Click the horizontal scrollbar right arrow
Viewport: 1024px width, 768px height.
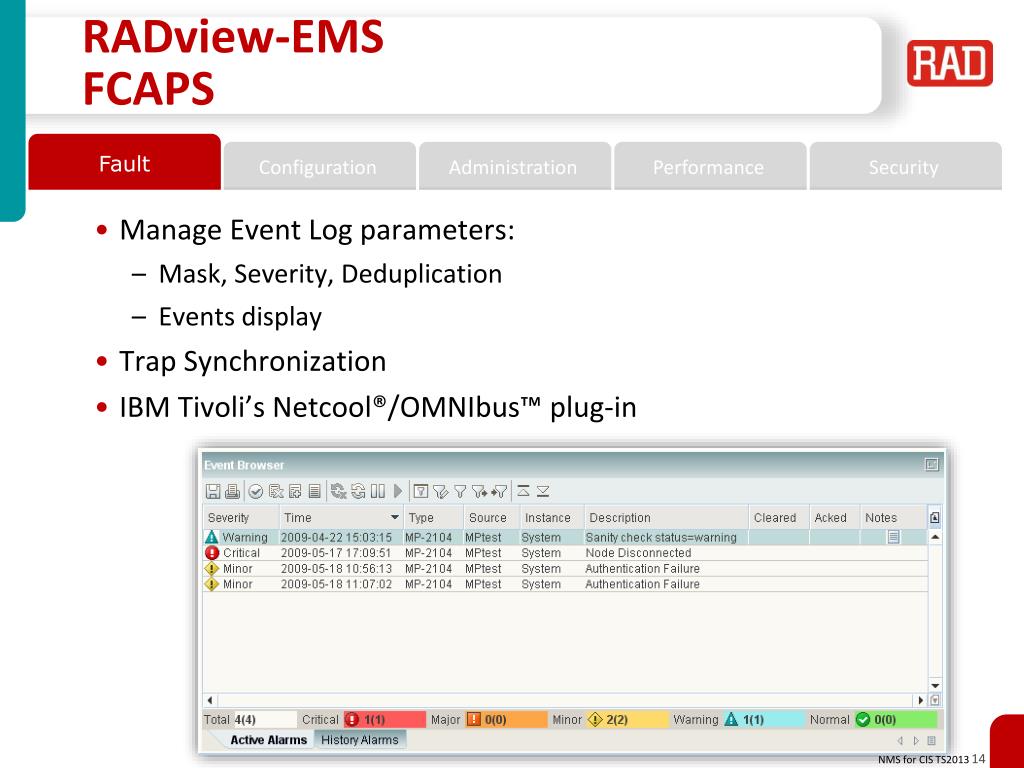point(921,700)
